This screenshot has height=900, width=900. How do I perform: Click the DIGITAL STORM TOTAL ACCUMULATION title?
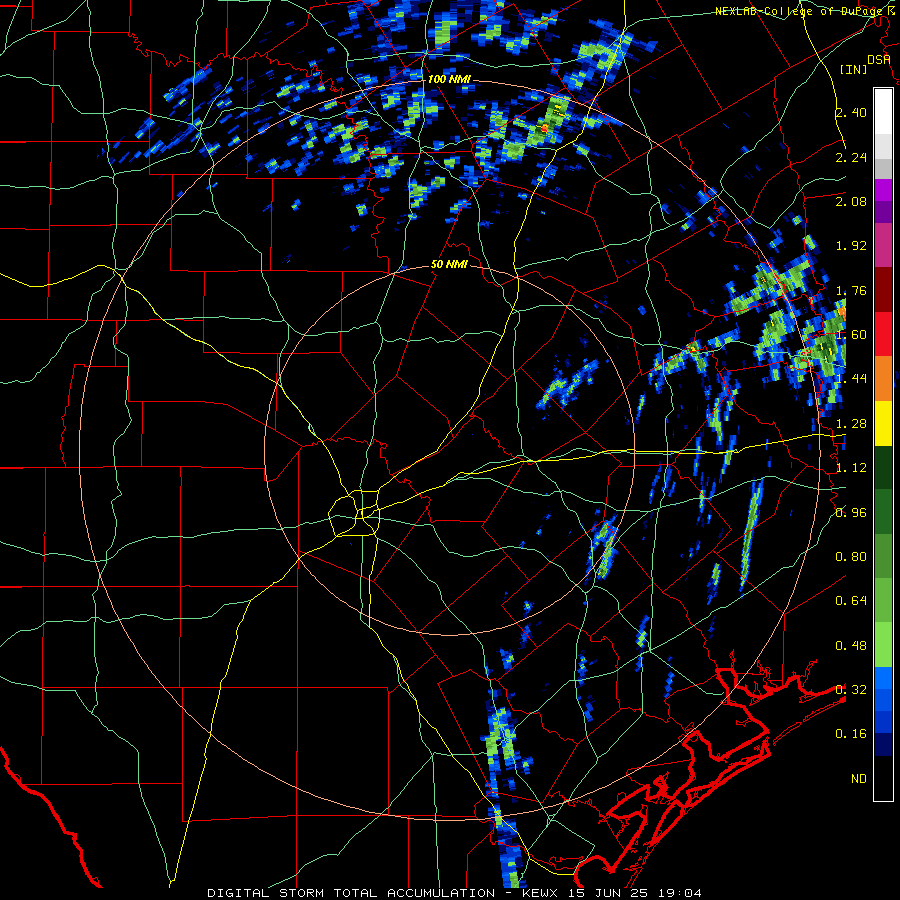(351, 893)
